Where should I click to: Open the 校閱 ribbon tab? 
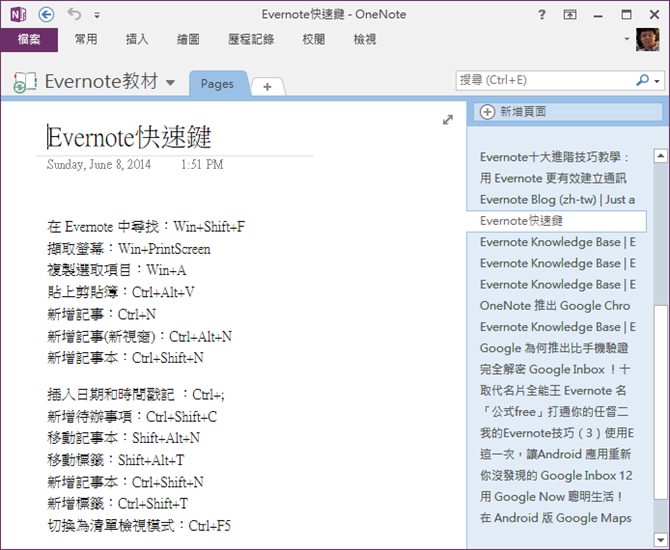314,39
